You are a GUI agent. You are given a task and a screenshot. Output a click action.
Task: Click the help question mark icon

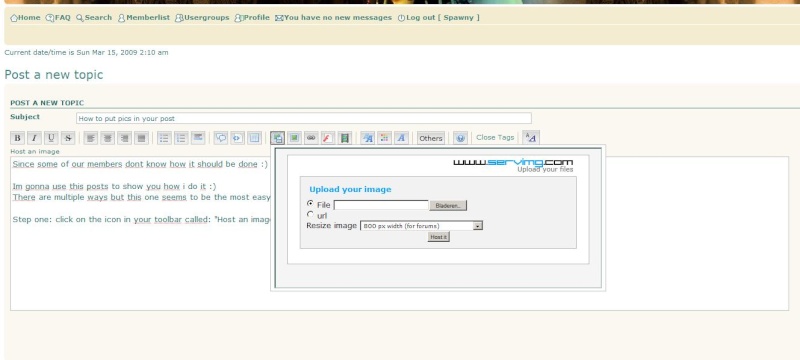[460, 138]
